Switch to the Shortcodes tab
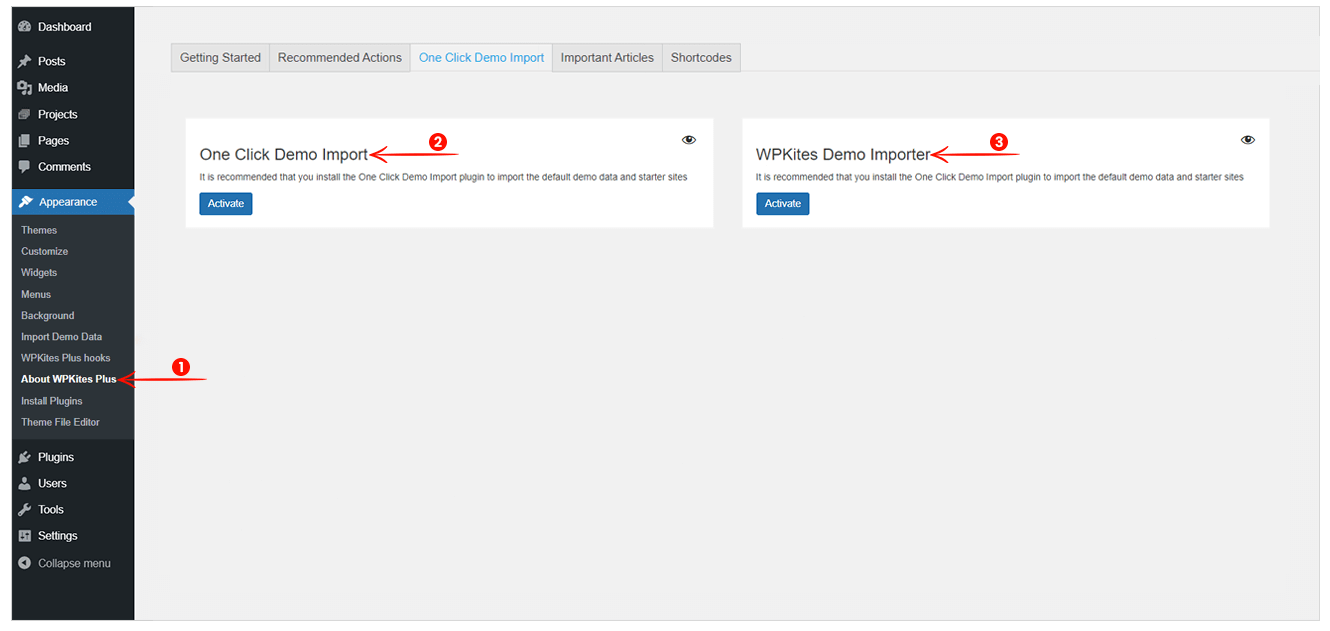1330x631 pixels. tap(701, 58)
